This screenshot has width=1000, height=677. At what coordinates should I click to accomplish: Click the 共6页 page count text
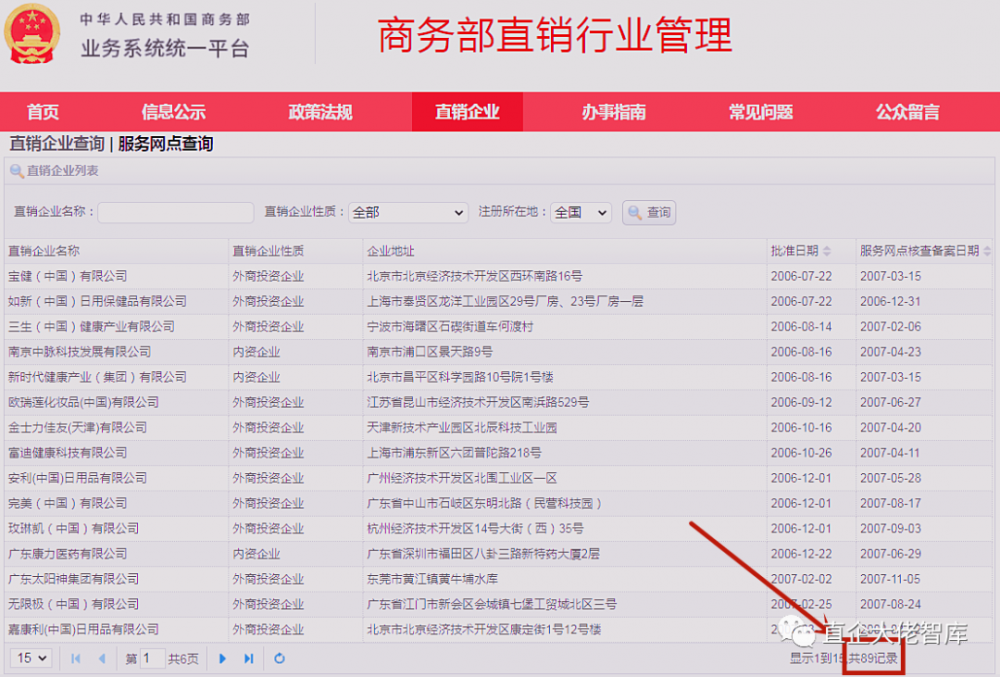183,659
